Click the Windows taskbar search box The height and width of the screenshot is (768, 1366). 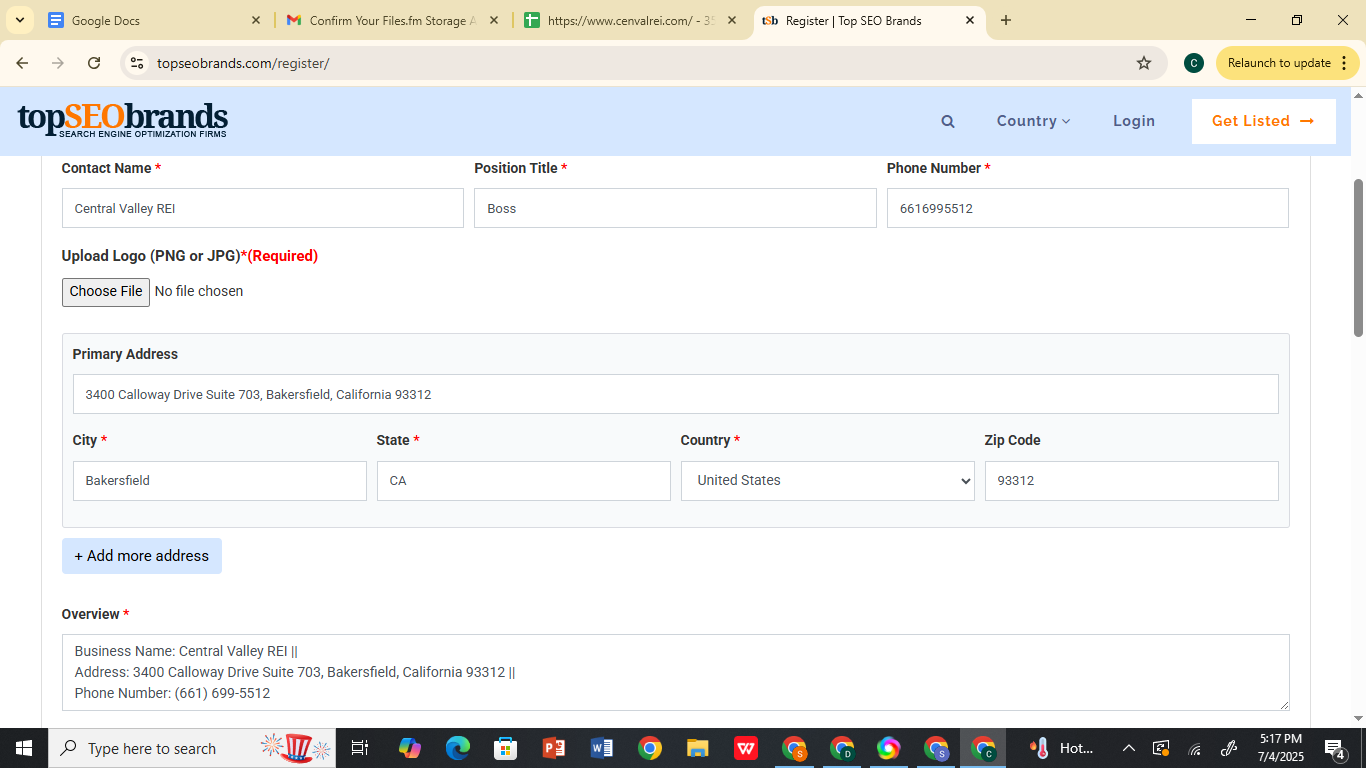pos(193,748)
